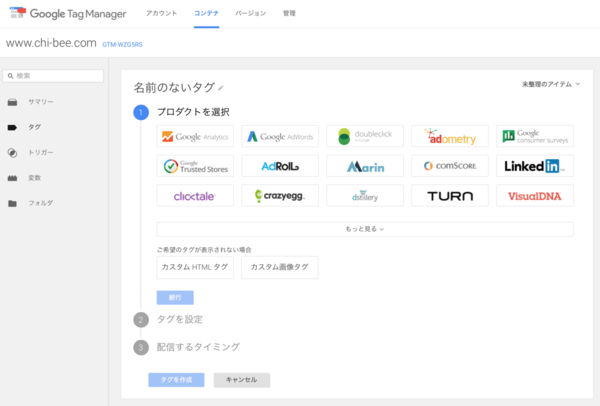The height and width of the screenshot is (406, 600).
Task: Select the ClickTale product
Action: tap(195, 196)
